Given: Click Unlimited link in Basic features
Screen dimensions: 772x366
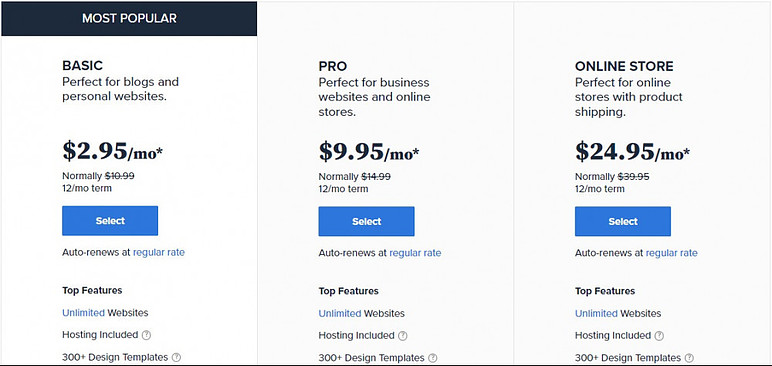Looking at the screenshot, I should coord(83,313).
